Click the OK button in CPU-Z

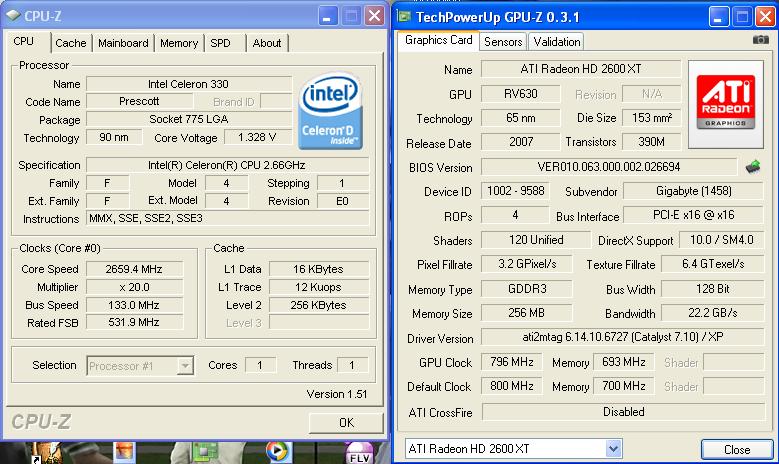[x=346, y=423]
